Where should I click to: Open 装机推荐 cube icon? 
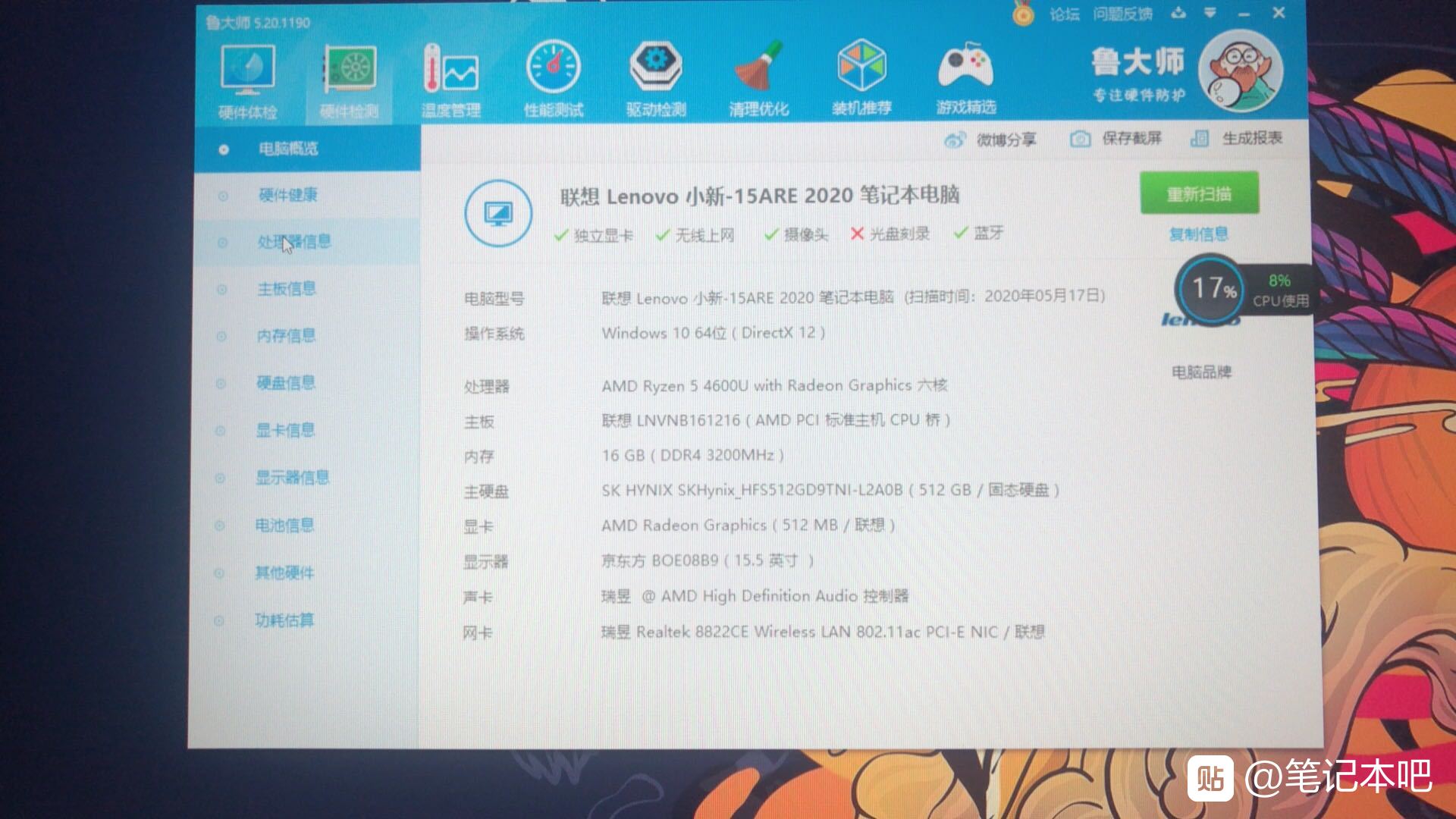[x=861, y=77]
